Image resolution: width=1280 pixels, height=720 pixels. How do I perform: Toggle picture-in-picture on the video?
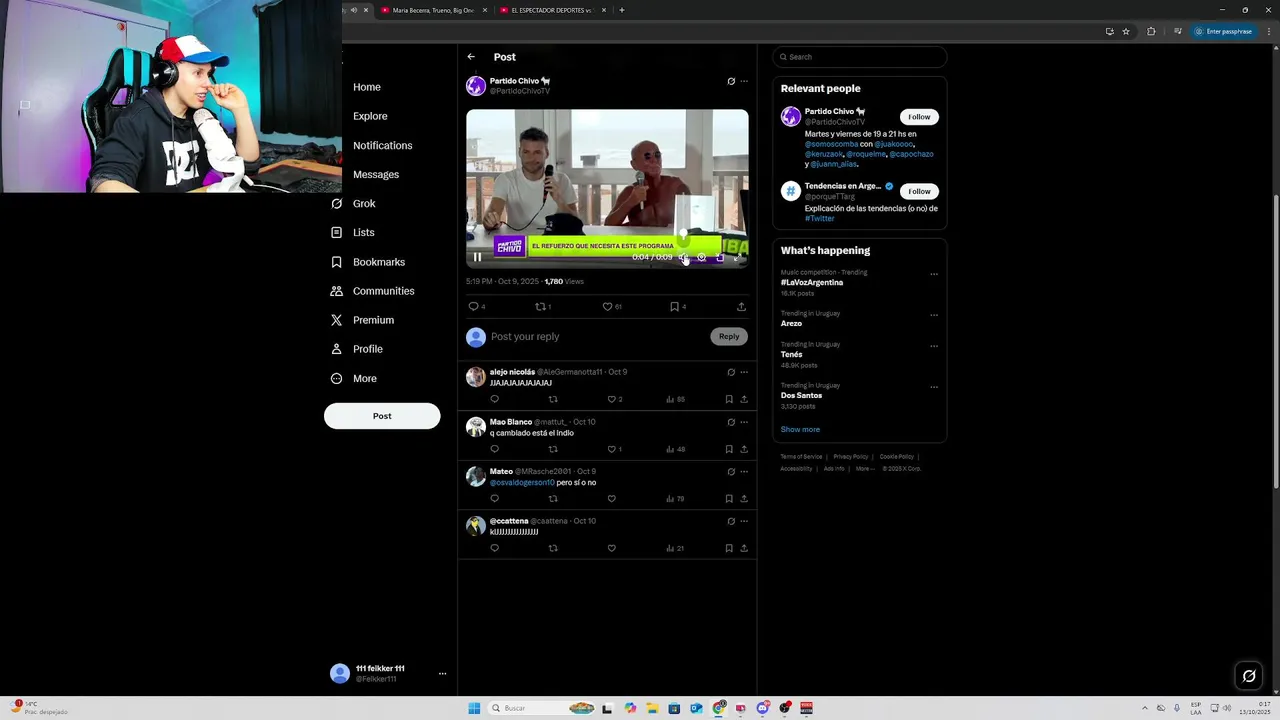click(720, 257)
